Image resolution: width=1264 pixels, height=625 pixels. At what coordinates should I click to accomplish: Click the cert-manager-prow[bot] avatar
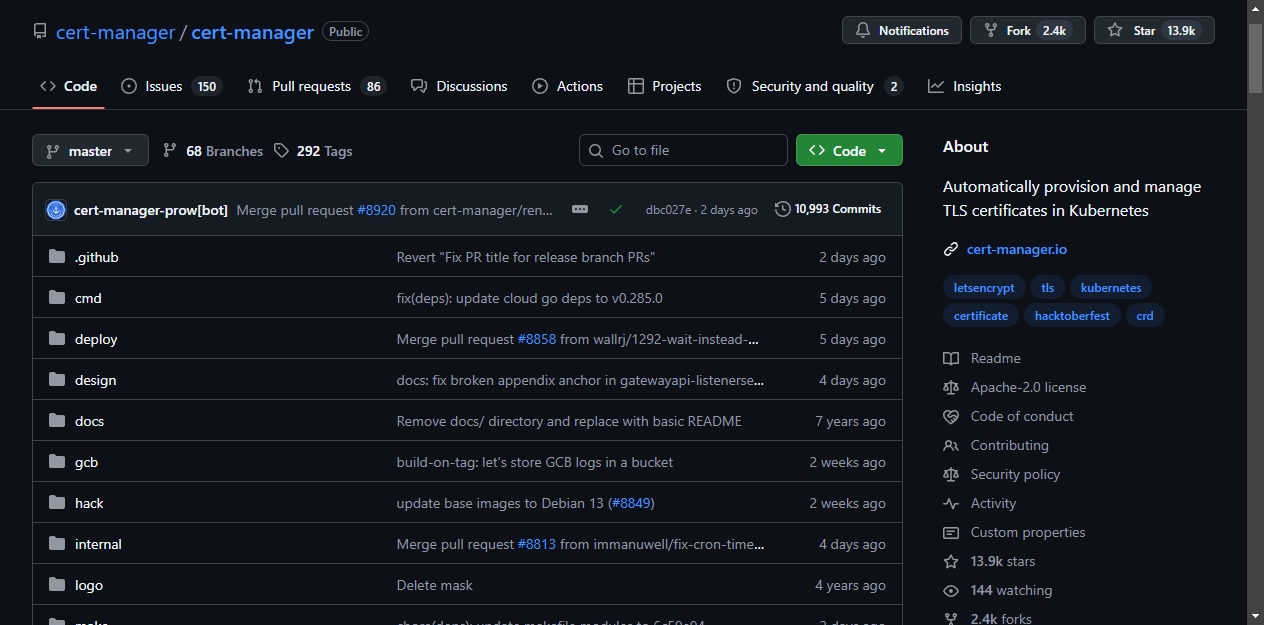pyautogui.click(x=56, y=210)
